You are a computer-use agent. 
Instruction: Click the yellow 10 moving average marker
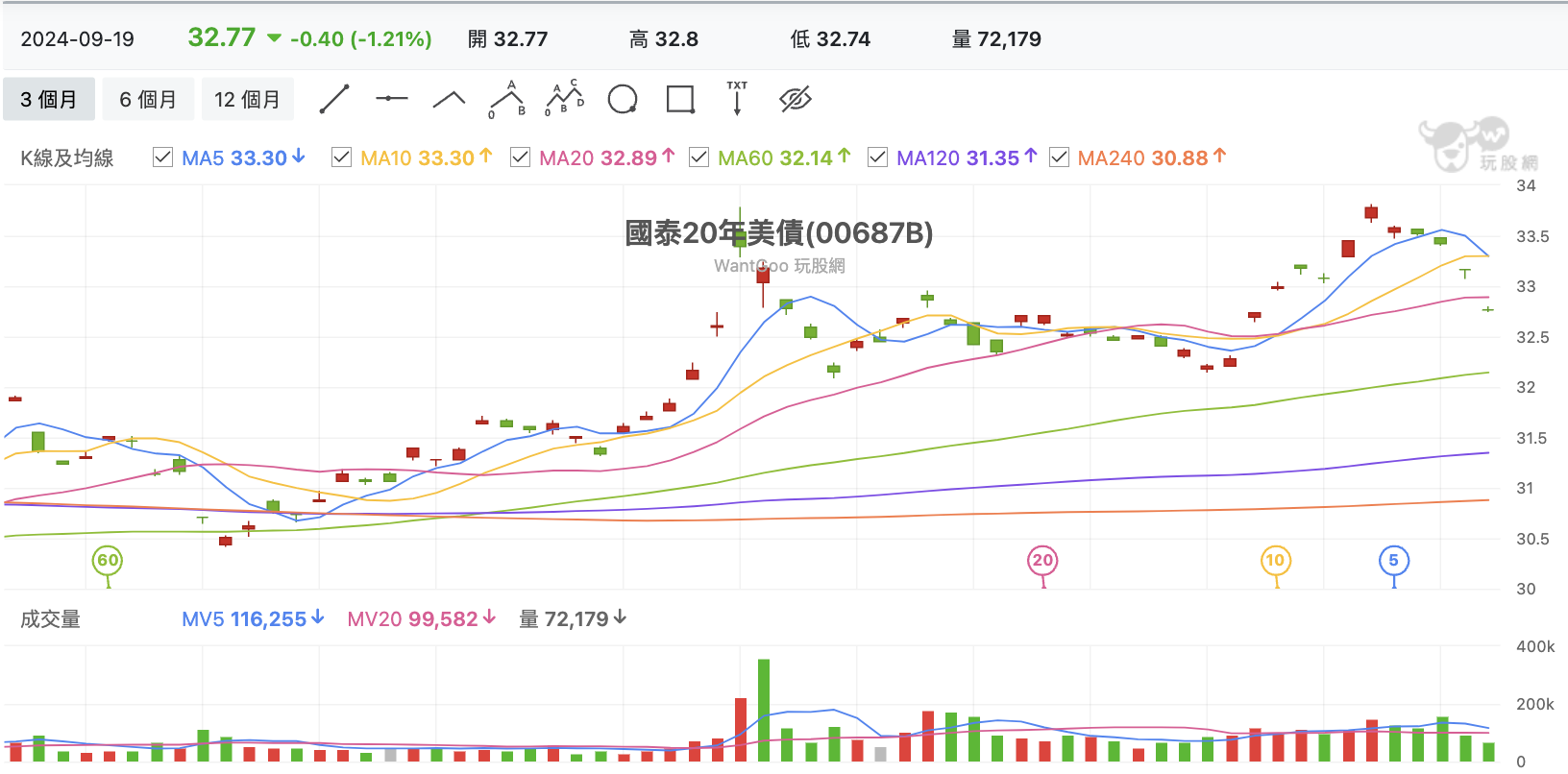pos(1275,561)
